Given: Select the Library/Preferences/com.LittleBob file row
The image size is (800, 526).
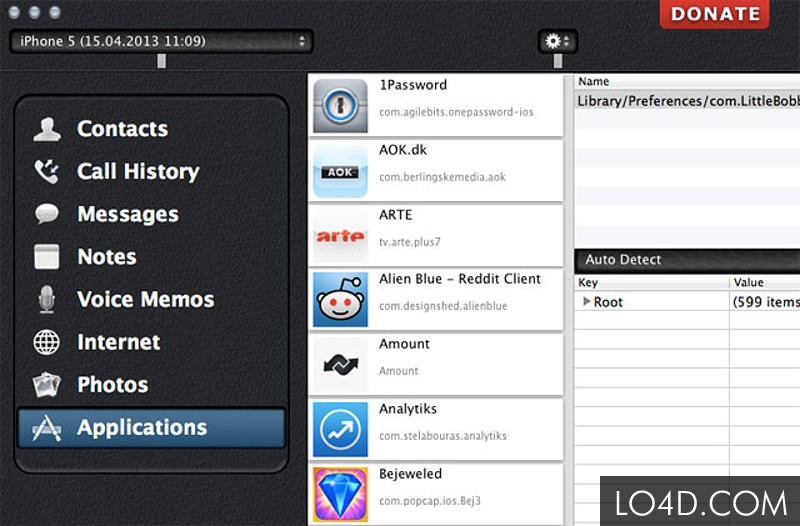Looking at the screenshot, I should [687, 101].
